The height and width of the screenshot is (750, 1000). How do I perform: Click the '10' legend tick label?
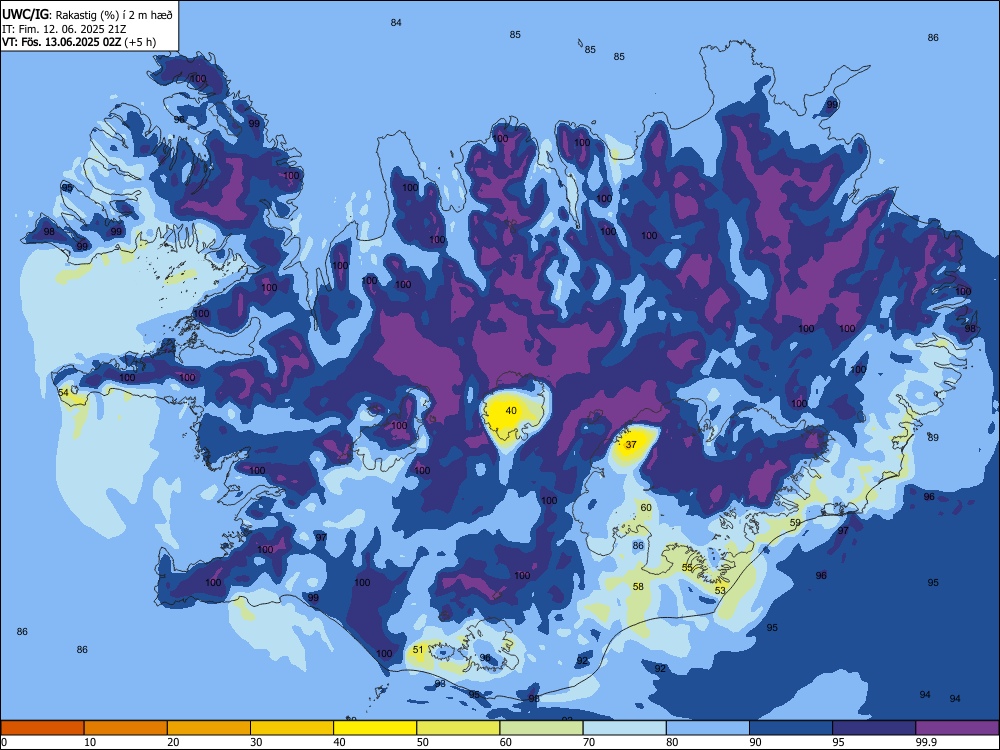(91, 742)
